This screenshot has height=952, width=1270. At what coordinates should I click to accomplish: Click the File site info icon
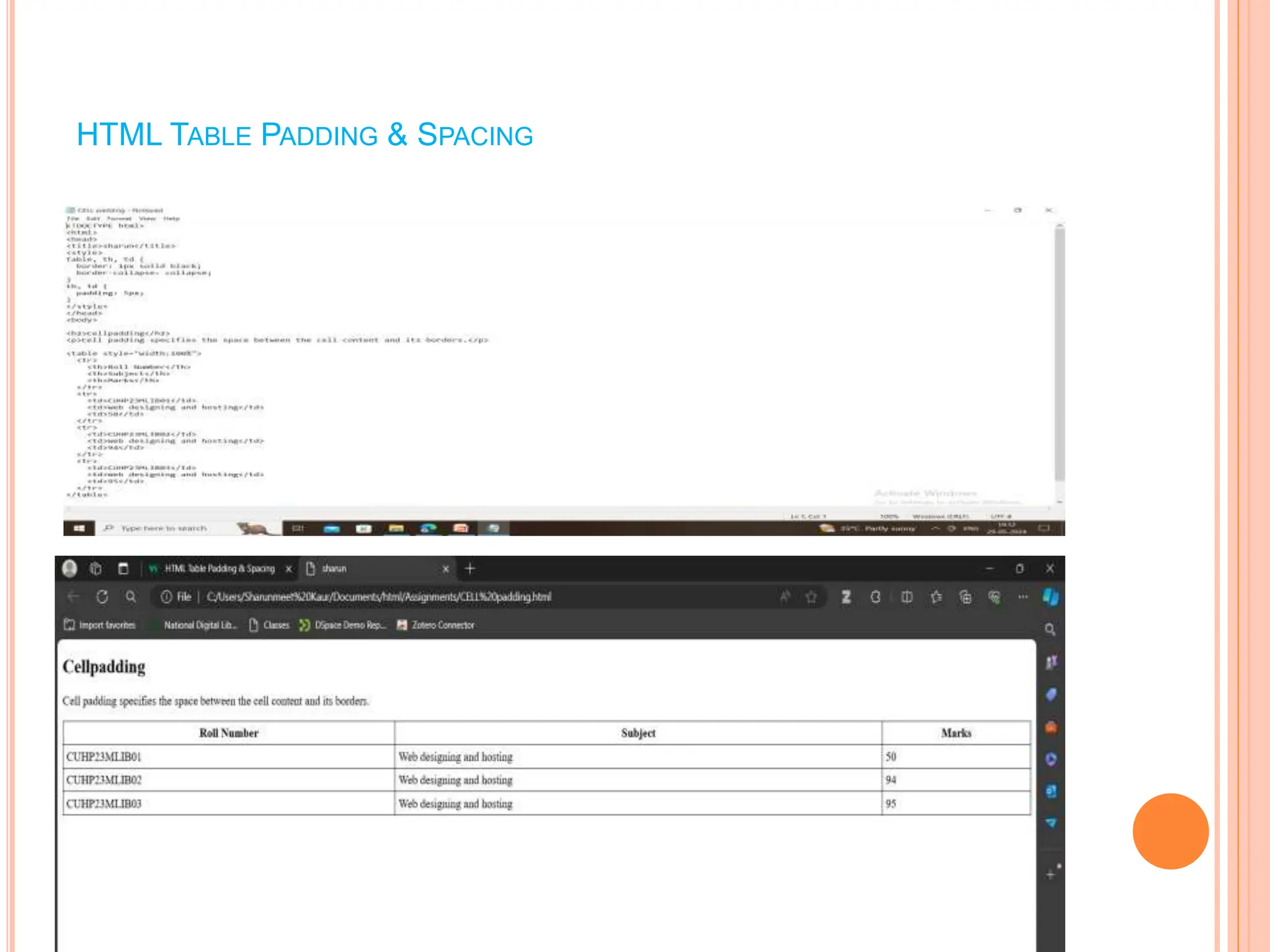click(x=175, y=596)
